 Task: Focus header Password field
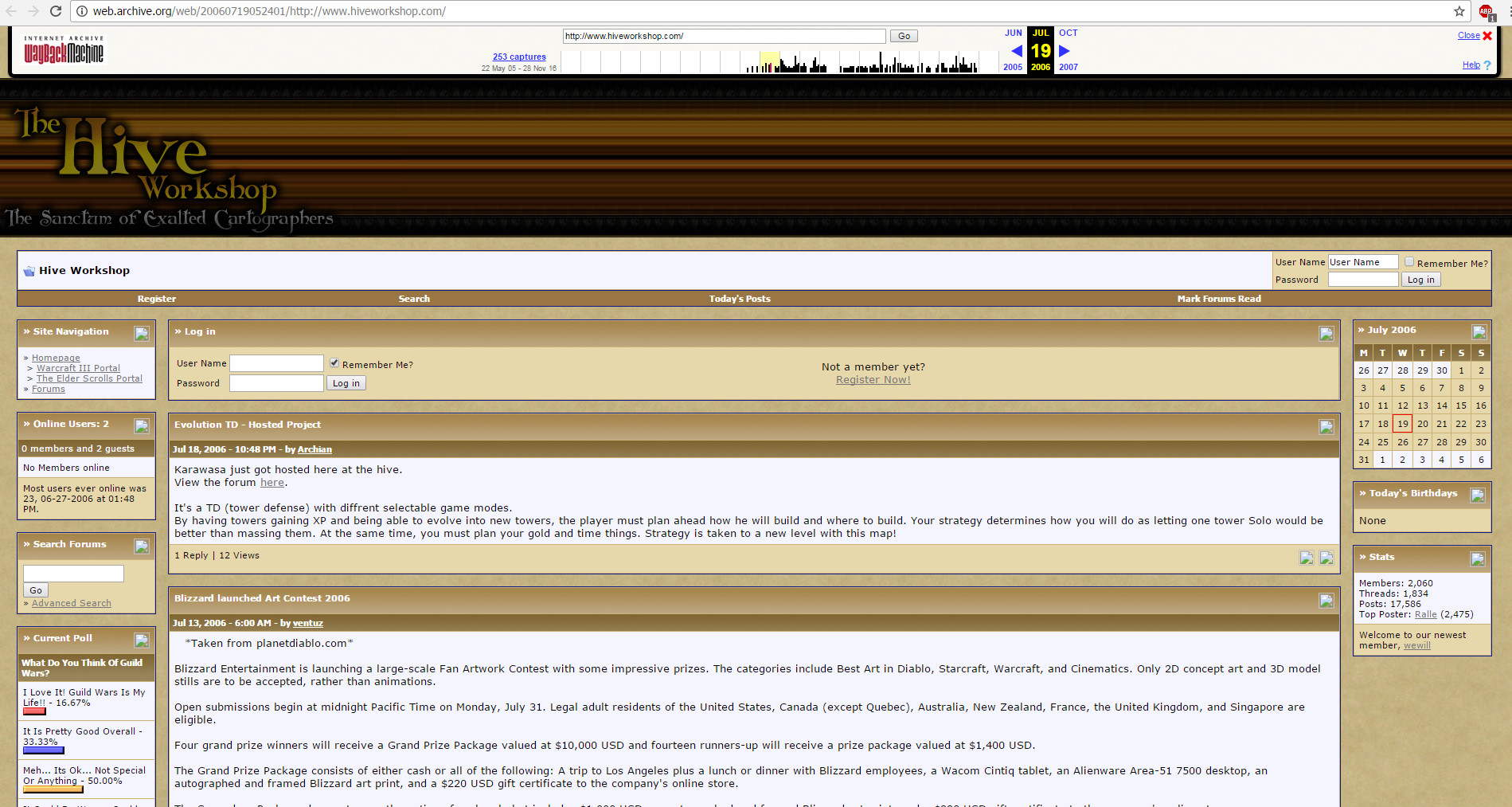point(1363,280)
